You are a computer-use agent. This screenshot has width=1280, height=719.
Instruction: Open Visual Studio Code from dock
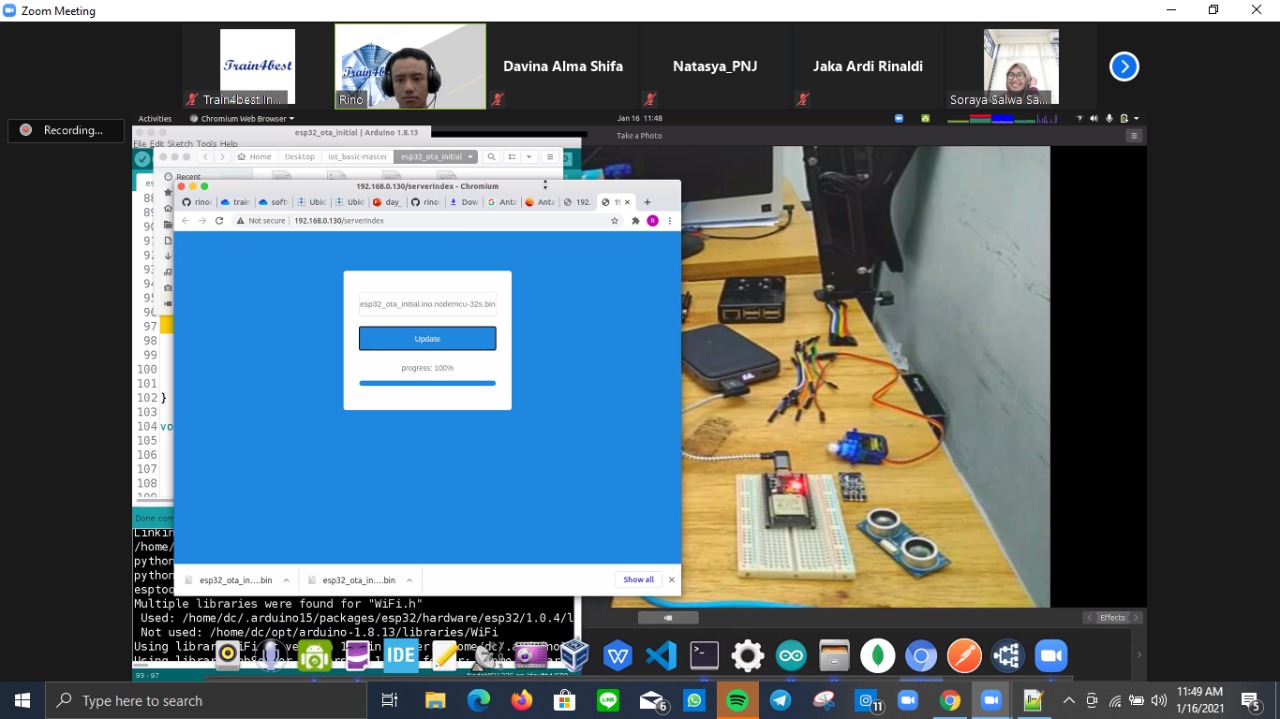point(661,656)
